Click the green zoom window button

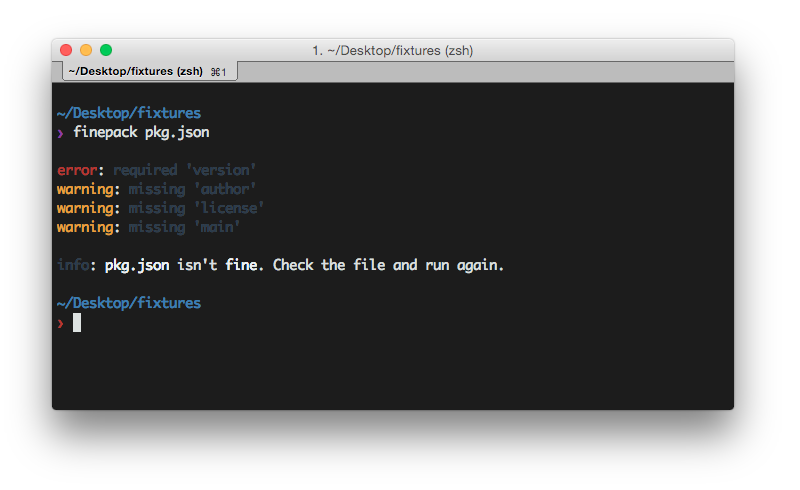pos(106,50)
